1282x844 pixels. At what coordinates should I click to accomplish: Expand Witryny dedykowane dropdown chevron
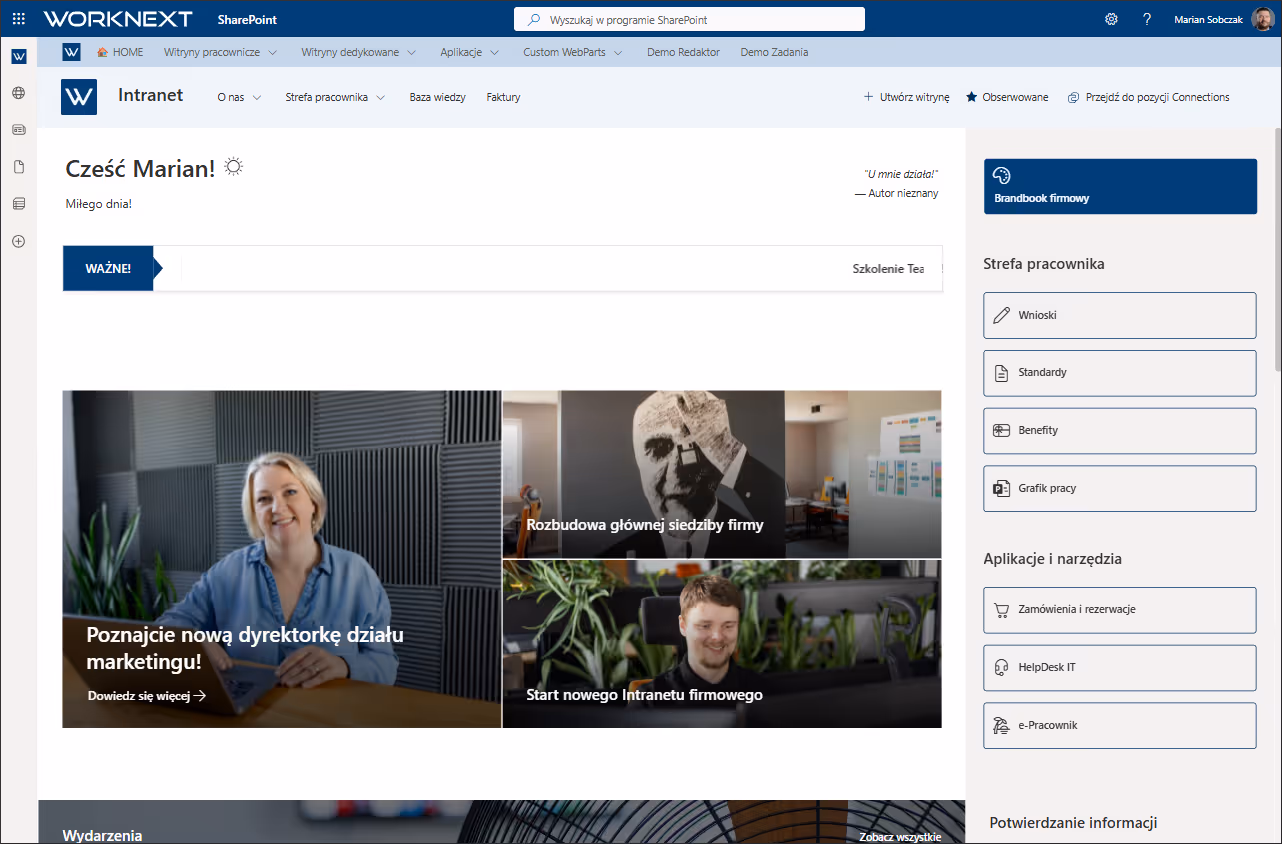[412, 53]
